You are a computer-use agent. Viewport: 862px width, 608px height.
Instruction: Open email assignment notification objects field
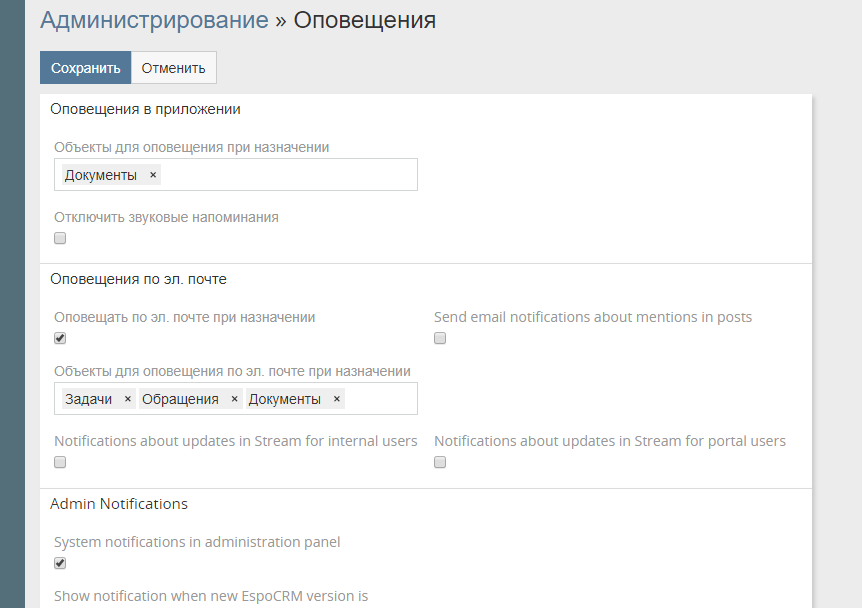point(380,399)
